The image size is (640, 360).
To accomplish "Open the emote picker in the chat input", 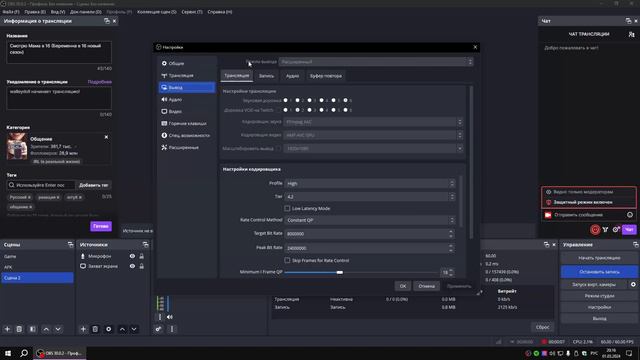I will (630, 215).
